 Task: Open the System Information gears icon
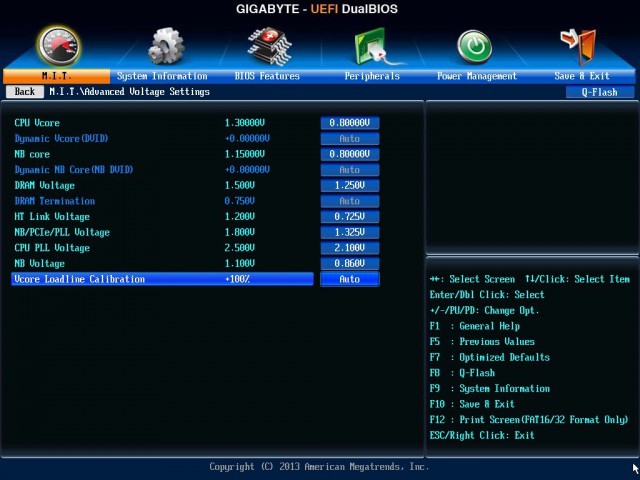click(165, 46)
